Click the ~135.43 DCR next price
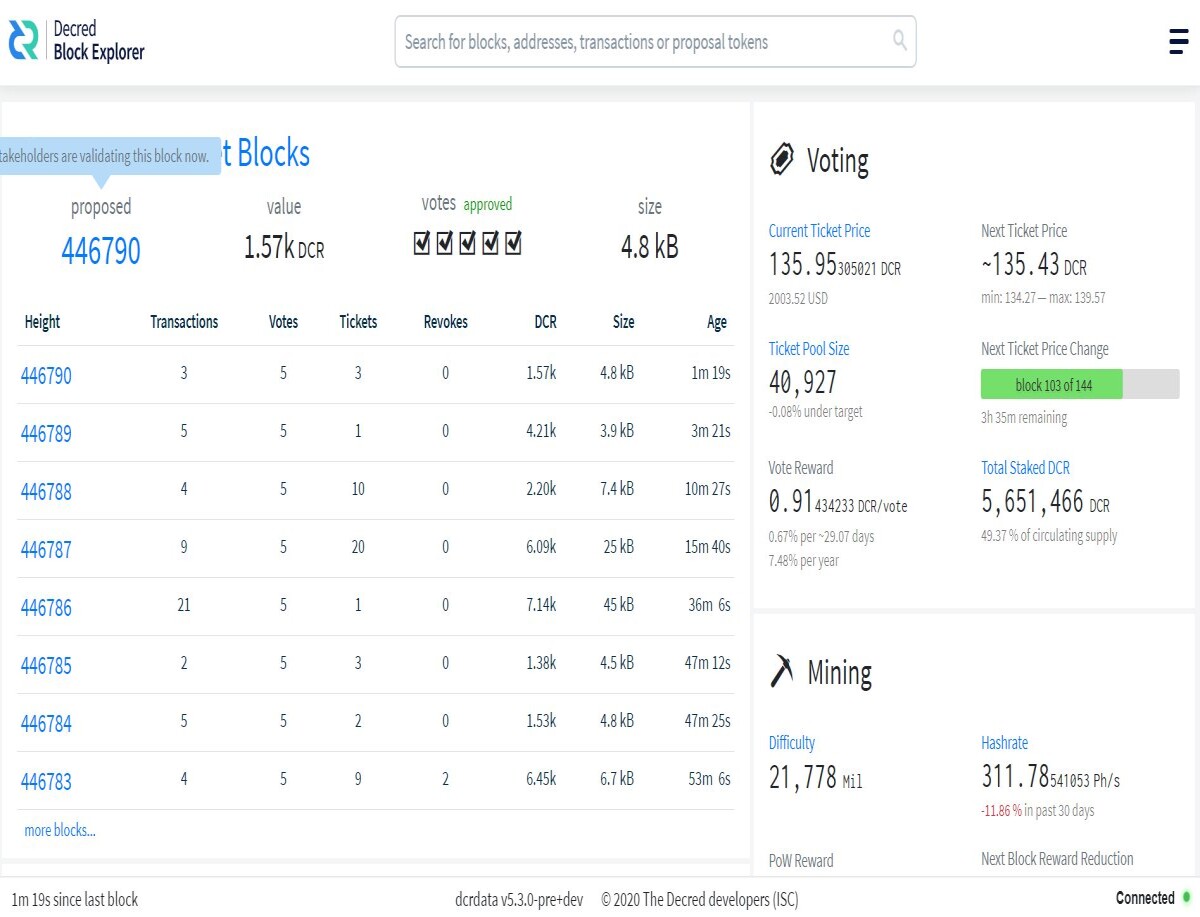Viewport: 1200px width, 917px height. (1034, 266)
